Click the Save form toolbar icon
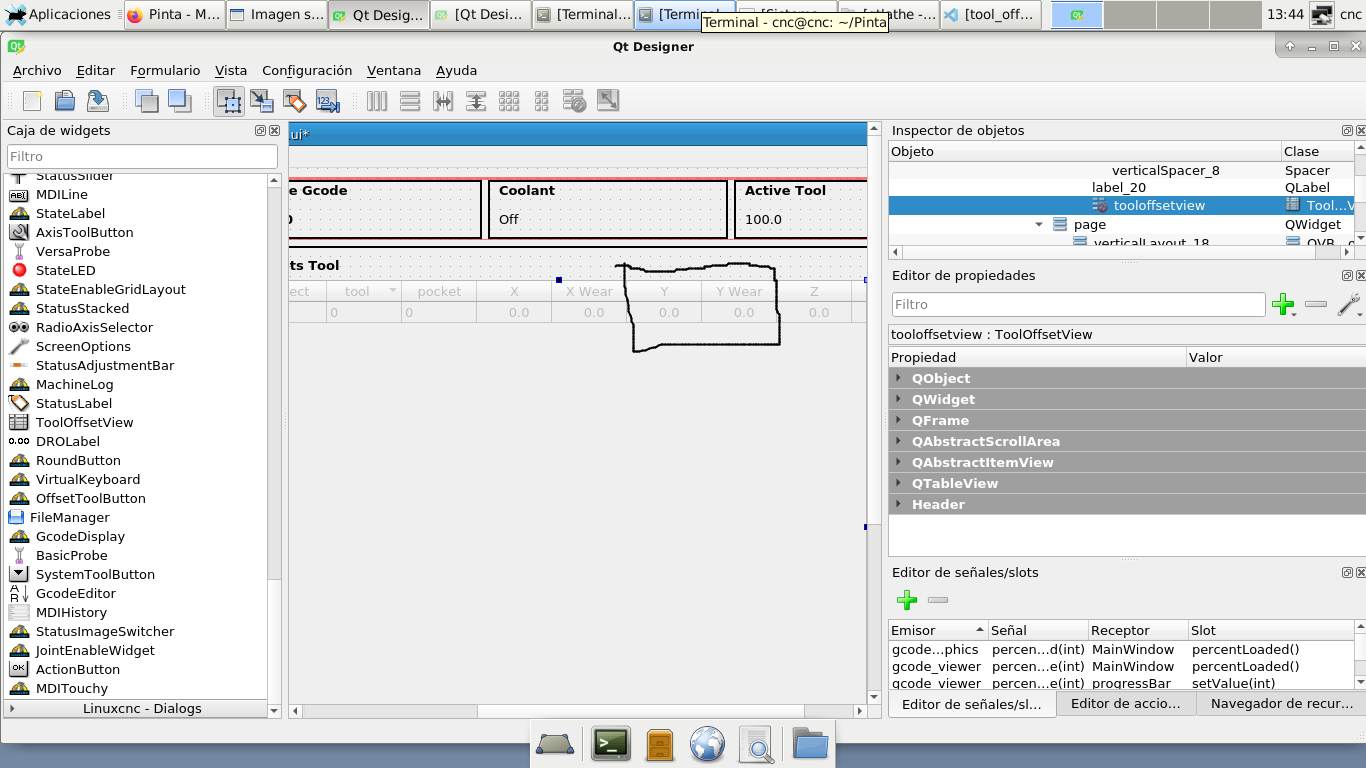Image resolution: width=1366 pixels, height=768 pixels. click(97, 100)
